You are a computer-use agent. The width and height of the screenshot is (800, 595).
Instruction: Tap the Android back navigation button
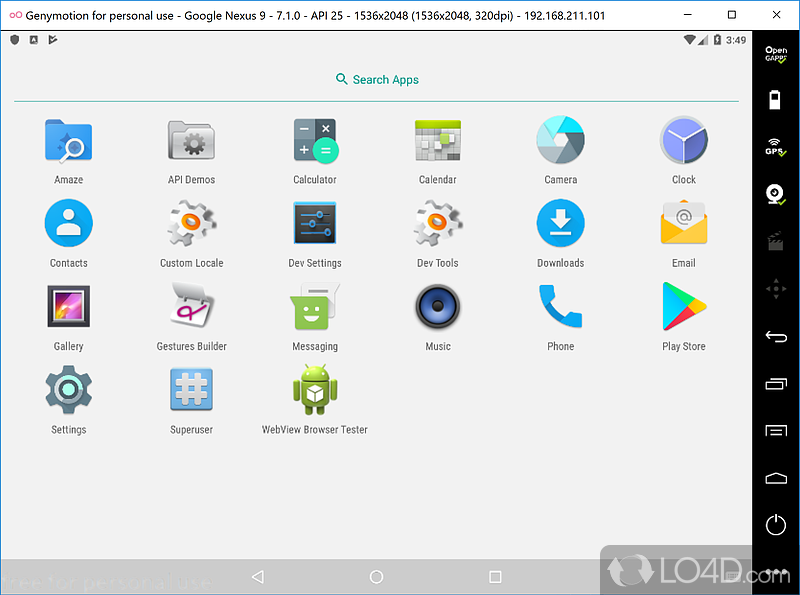coord(258,577)
